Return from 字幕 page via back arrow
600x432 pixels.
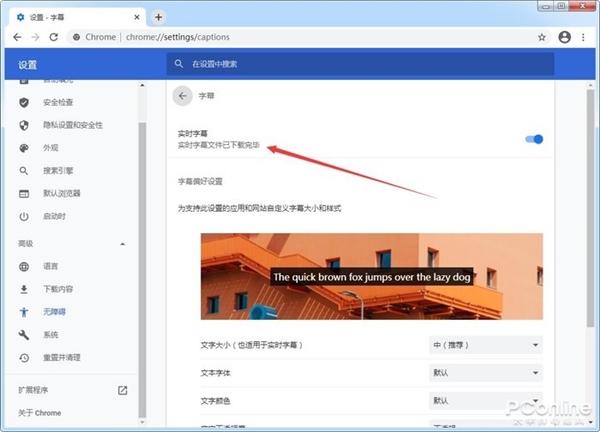coord(183,96)
